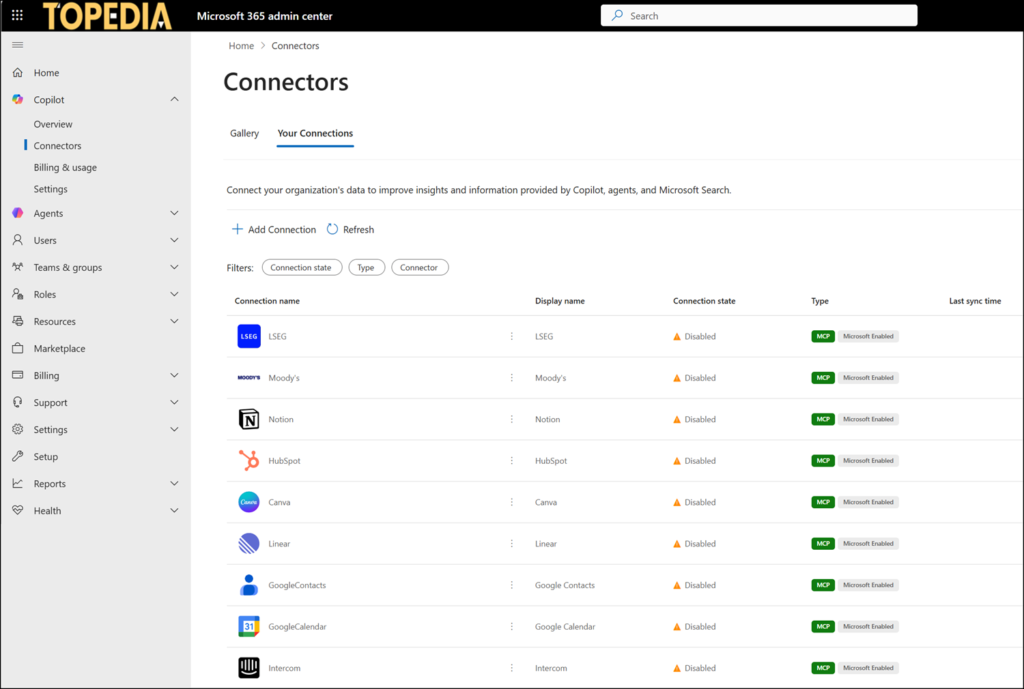Click the LSEG connector logo
The width and height of the screenshot is (1024, 689).
(249, 336)
